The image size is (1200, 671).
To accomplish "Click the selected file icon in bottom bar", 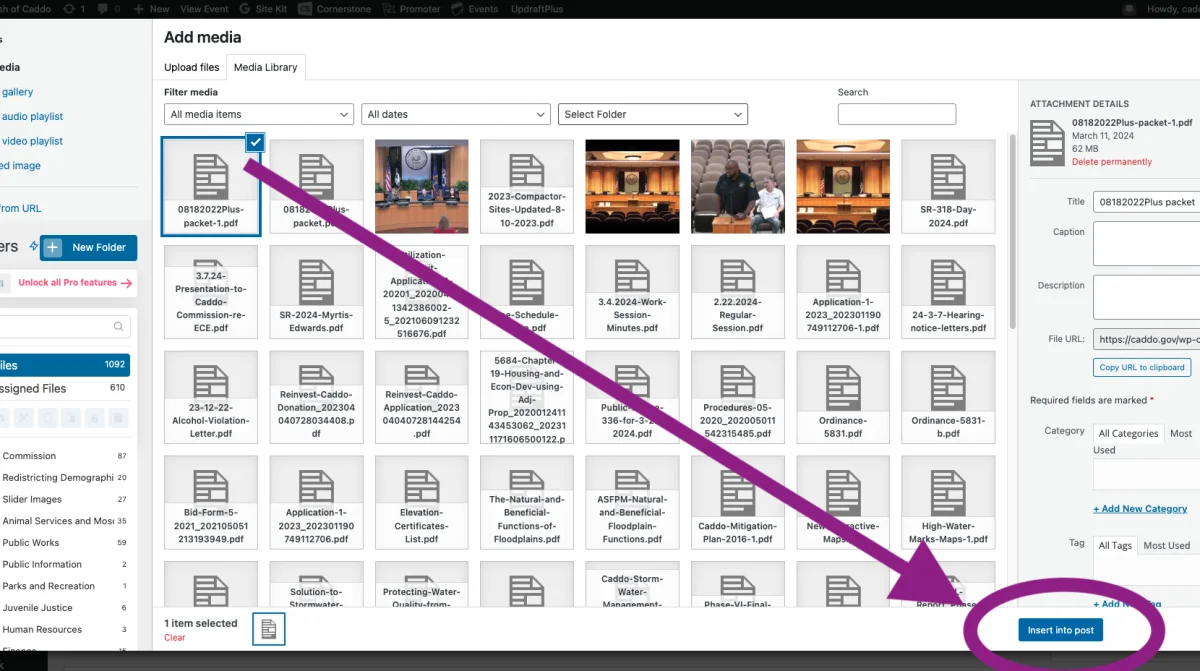I will click(269, 628).
